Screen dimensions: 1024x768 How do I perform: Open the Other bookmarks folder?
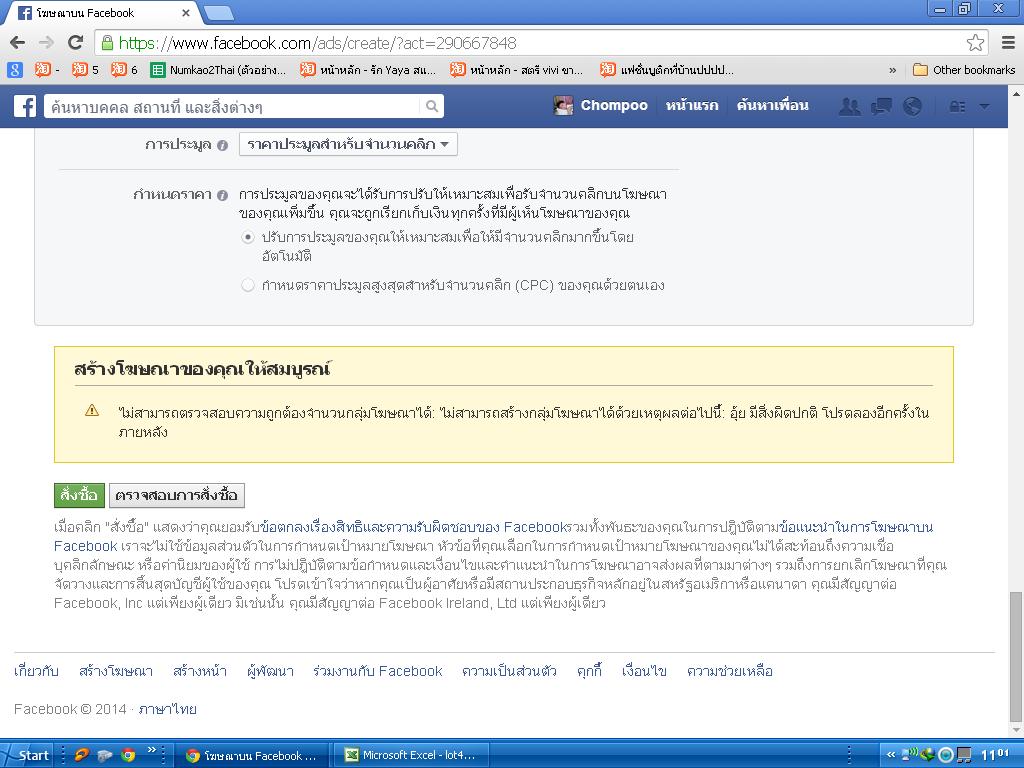point(964,69)
